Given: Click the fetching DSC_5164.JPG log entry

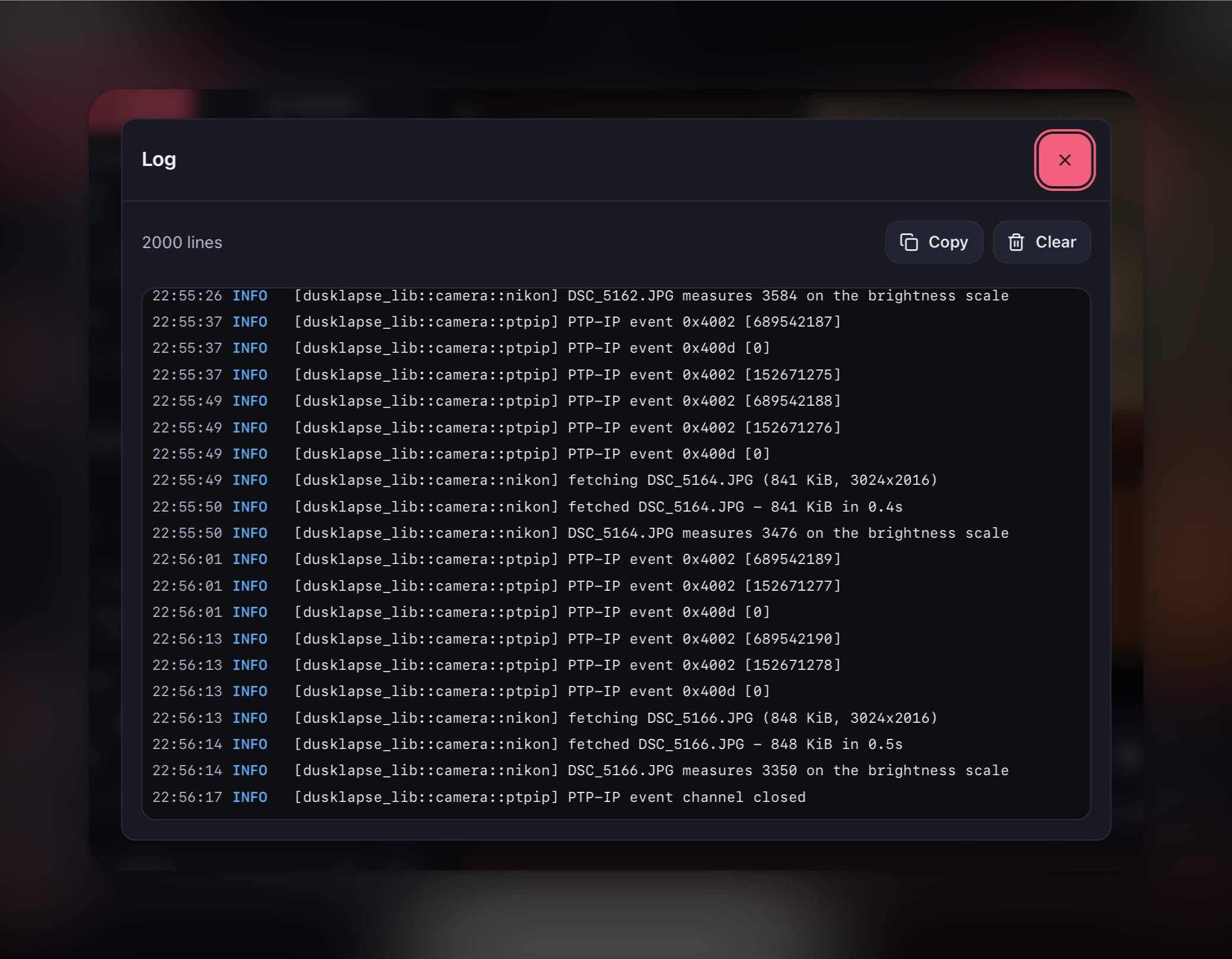Looking at the screenshot, I should point(616,480).
